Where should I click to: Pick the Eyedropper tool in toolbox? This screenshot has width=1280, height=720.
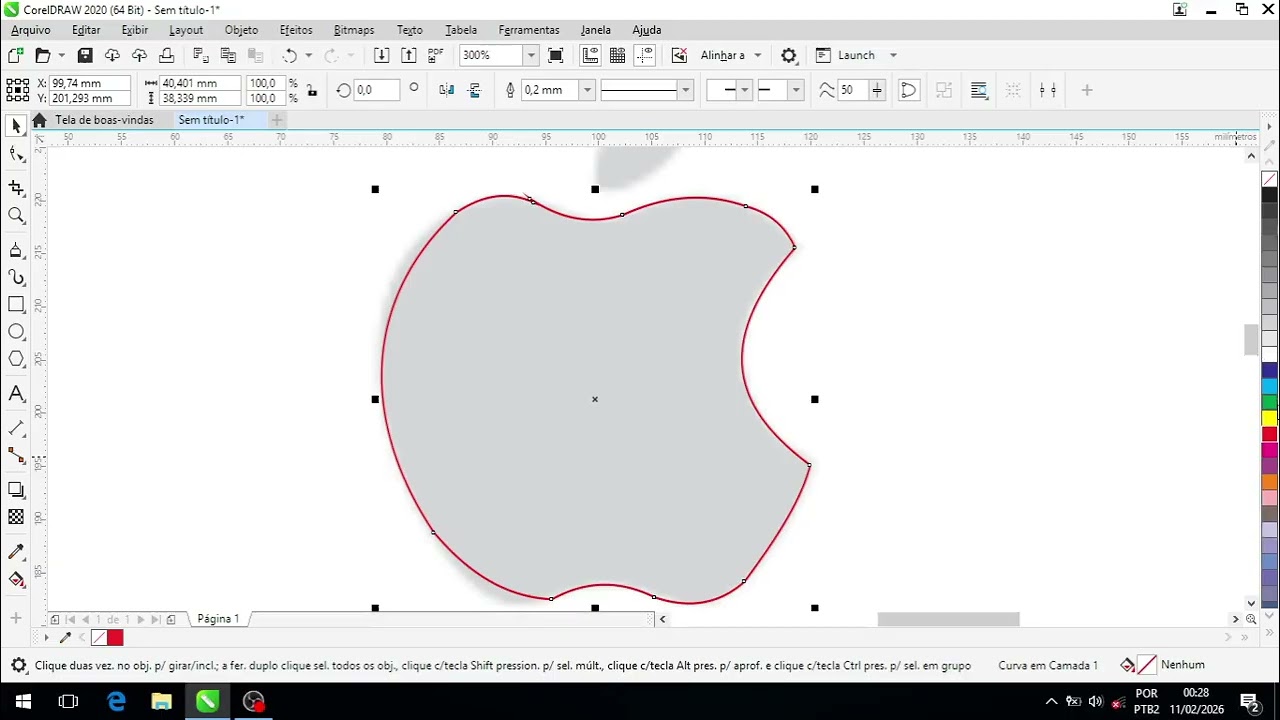(x=16, y=552)
